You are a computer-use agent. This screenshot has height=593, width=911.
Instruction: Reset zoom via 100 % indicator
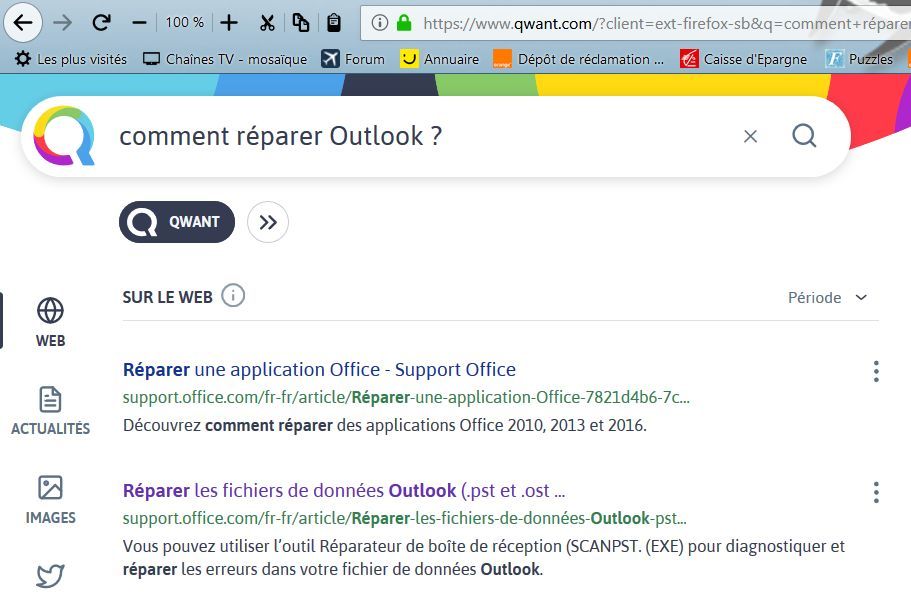coord(184,23)
